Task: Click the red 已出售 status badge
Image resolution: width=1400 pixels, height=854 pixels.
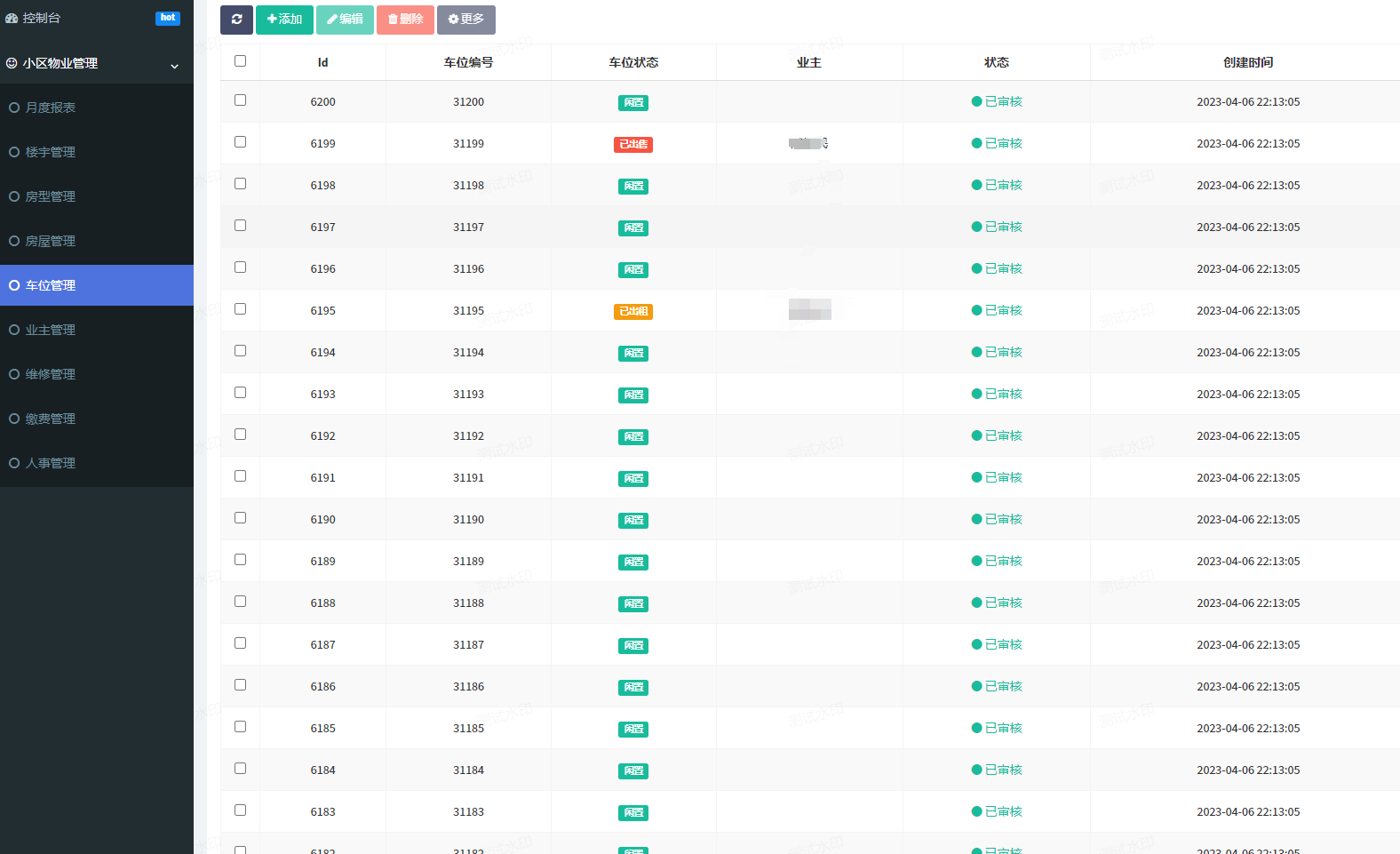Action: click(633, 145)
